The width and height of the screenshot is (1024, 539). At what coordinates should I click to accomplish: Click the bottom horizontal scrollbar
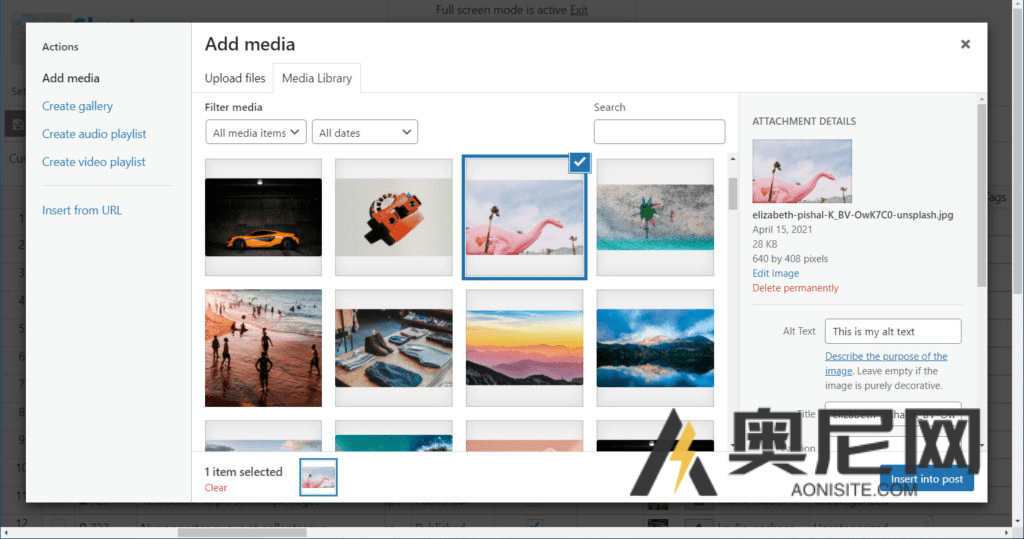coord(242,533)
